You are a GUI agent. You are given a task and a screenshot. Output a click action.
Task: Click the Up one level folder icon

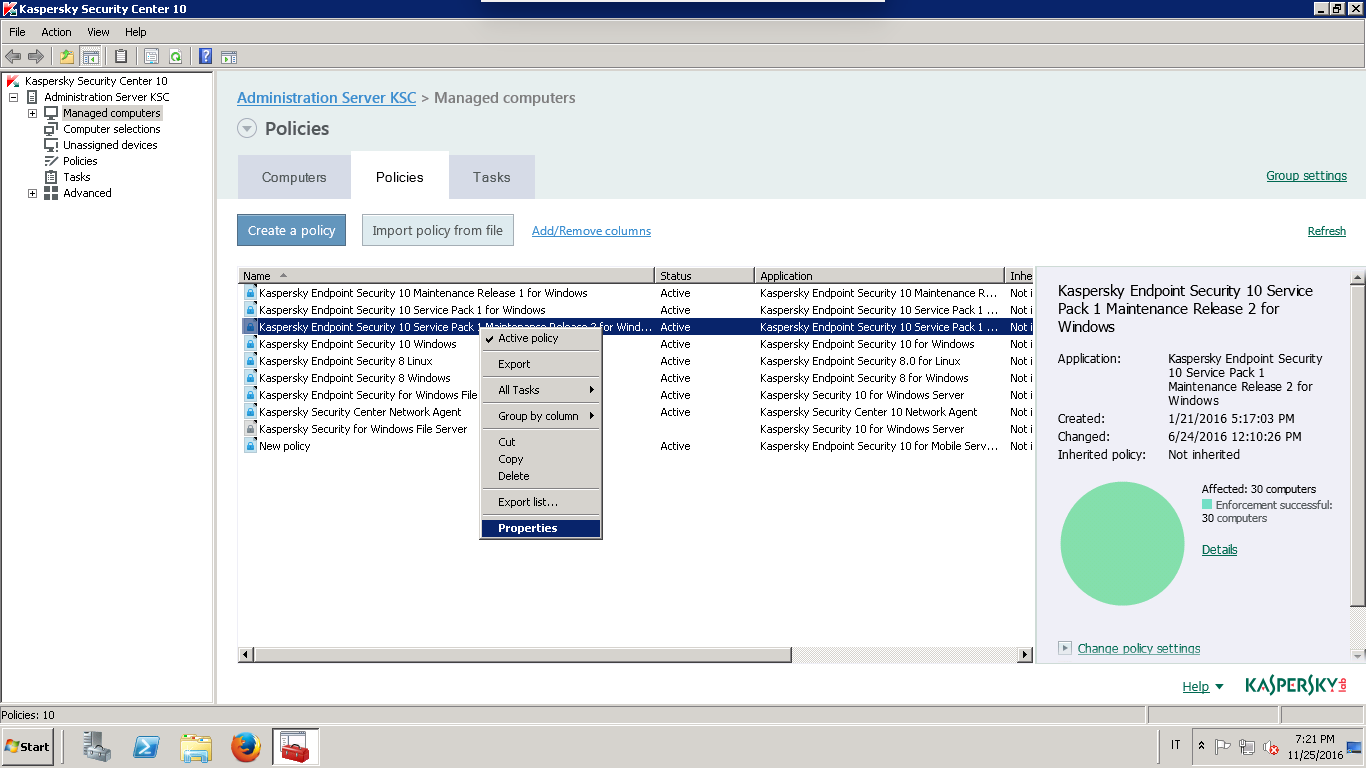coord(67,56)
